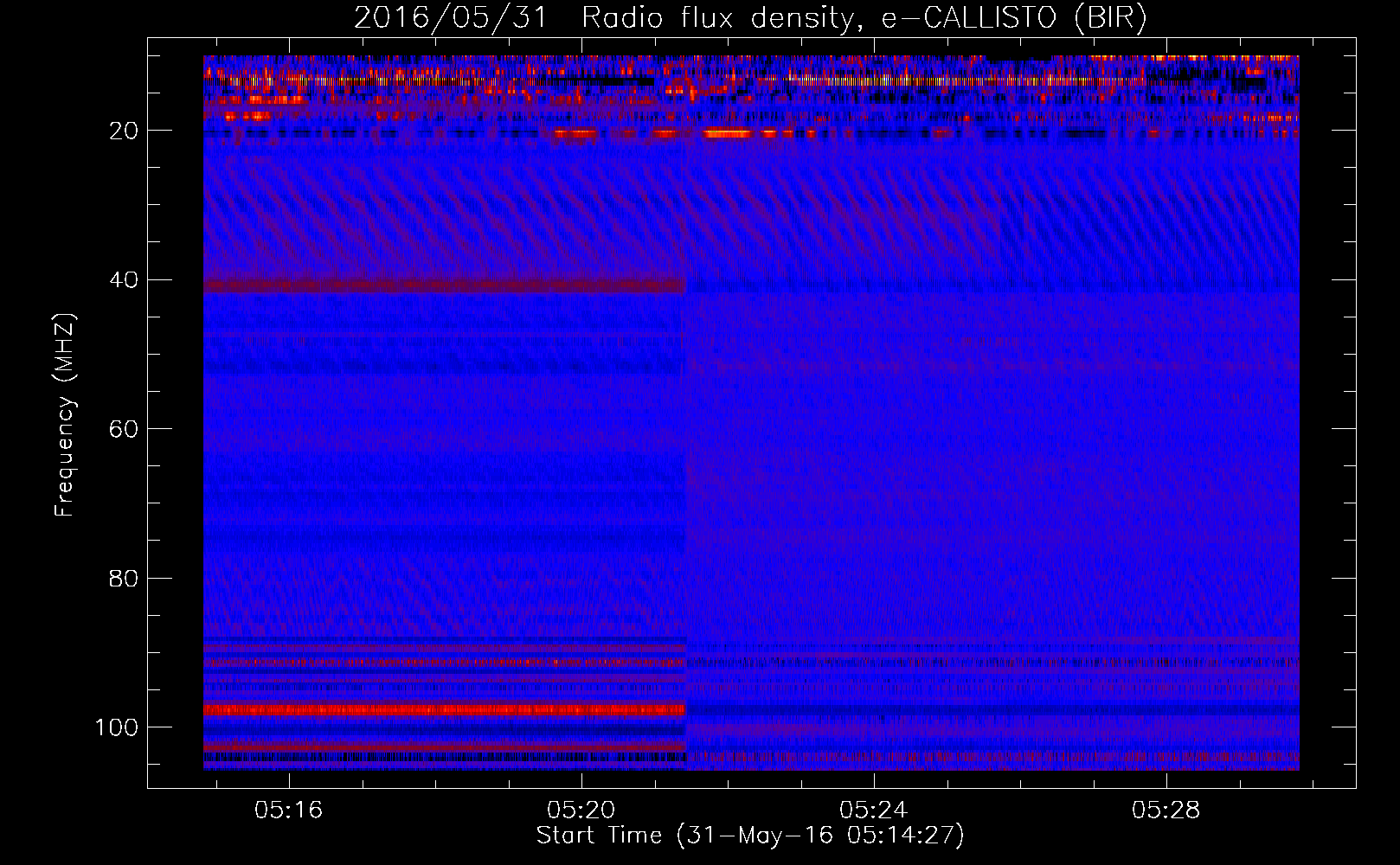Click the 80 frequency tick label
This screenshot has height=865, width=1400.
[123, 578]
